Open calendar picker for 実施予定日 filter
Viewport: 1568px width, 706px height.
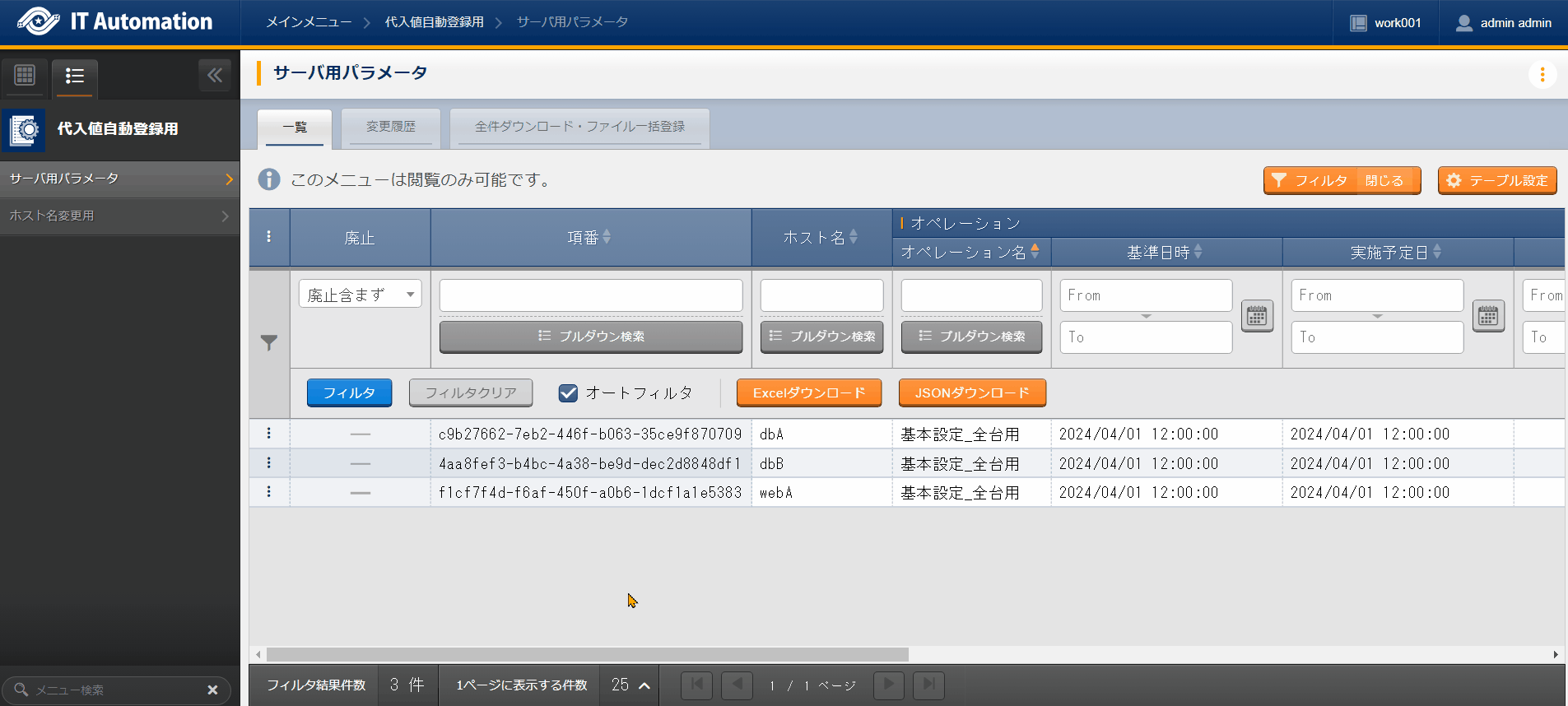1487,316
